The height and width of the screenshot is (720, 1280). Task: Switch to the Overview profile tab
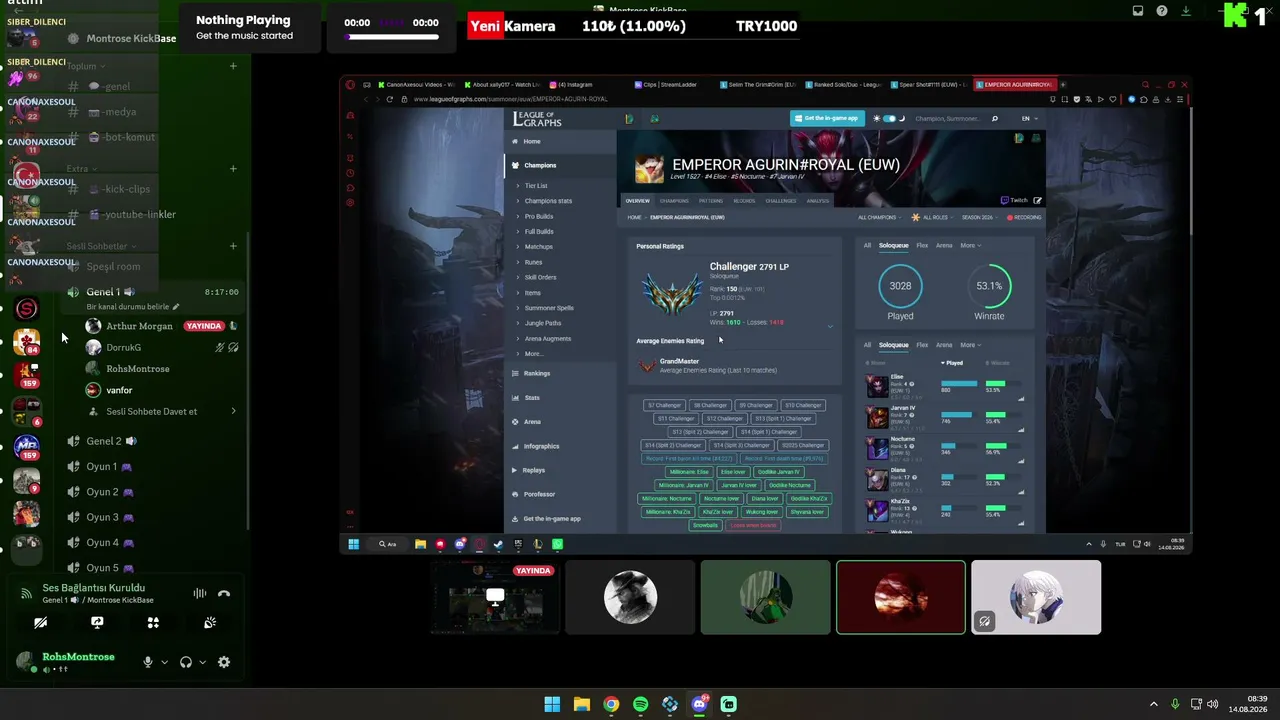(637, 201)
